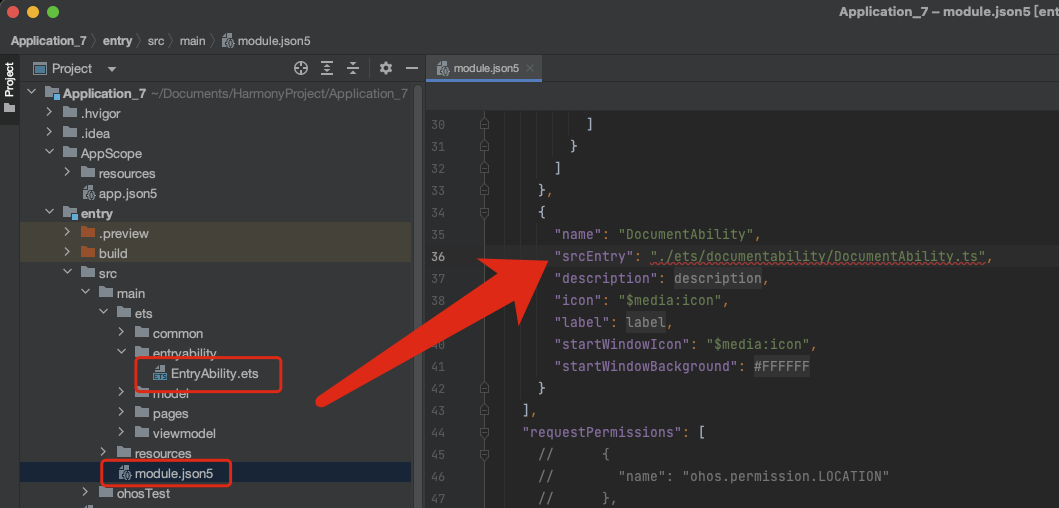Click the orange .preview folder icon

click(x=88, y=233)
